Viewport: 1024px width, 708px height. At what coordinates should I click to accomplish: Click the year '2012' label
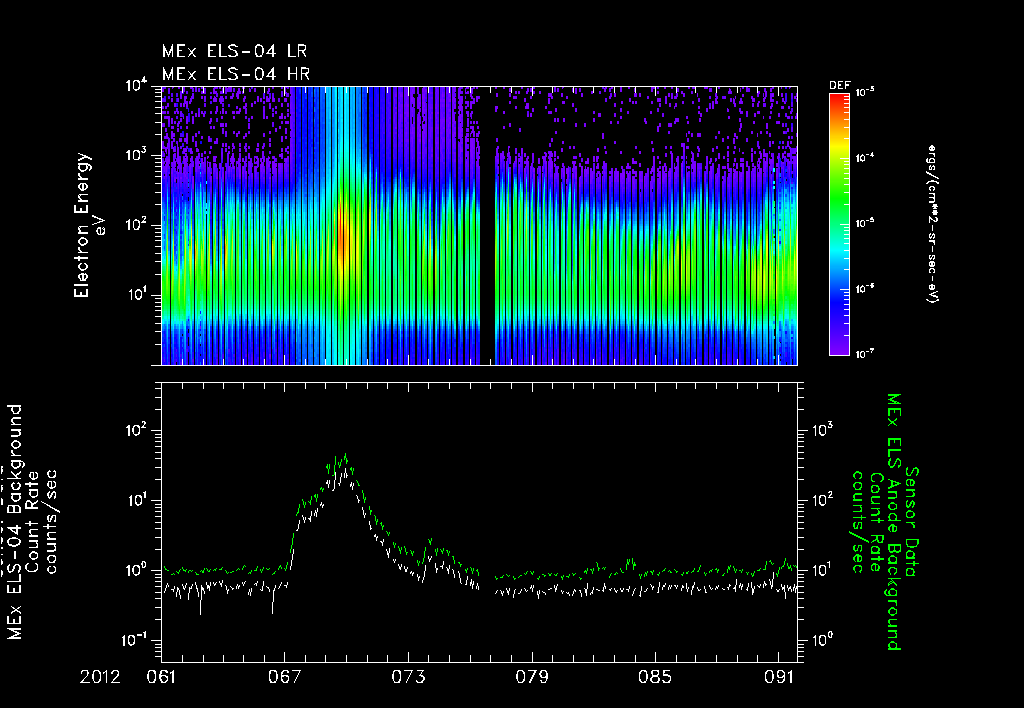101,677
